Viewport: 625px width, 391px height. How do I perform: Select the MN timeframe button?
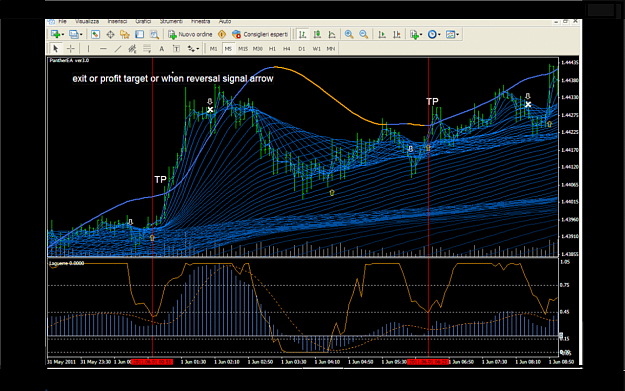(331, 49)
